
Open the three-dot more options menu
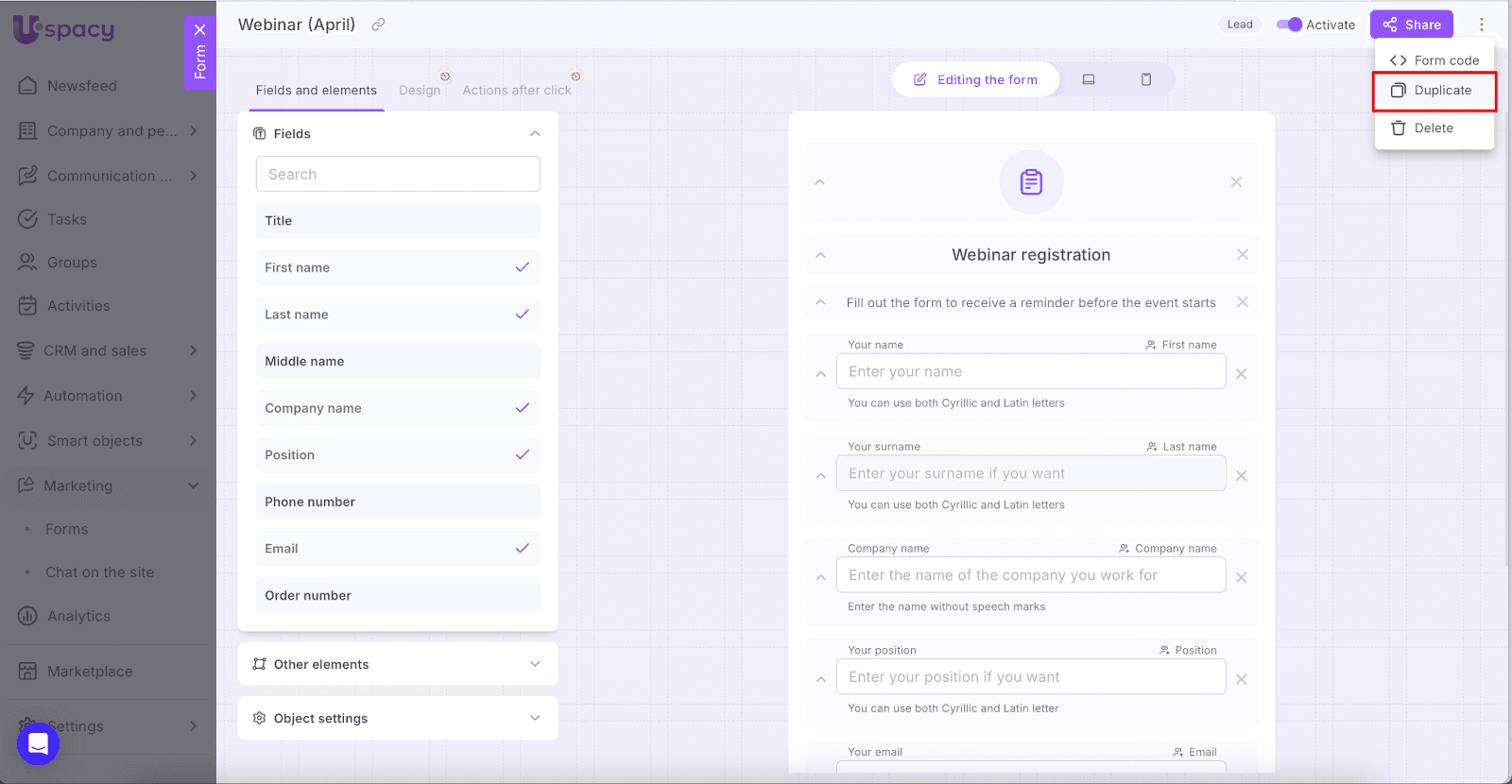tap(1481, 25)
